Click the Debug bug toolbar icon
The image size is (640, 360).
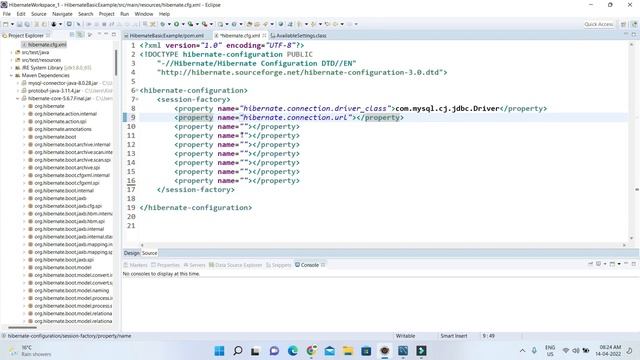click(163, 24)
